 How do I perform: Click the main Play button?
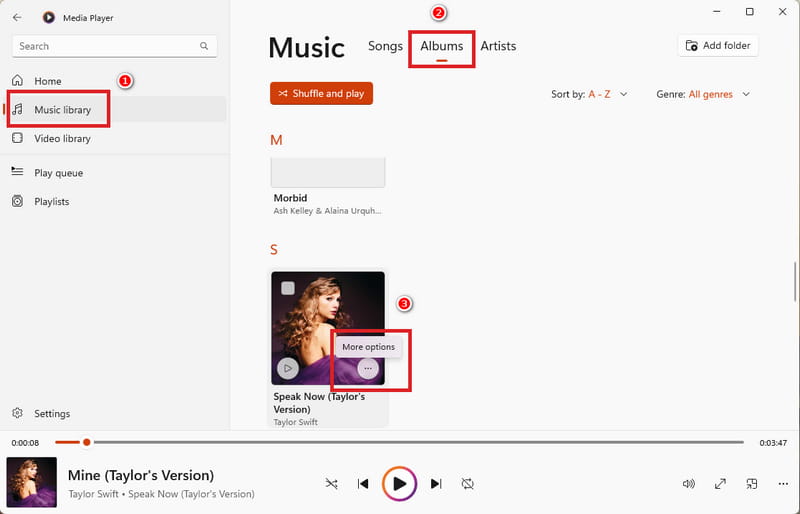coord(399,483)
